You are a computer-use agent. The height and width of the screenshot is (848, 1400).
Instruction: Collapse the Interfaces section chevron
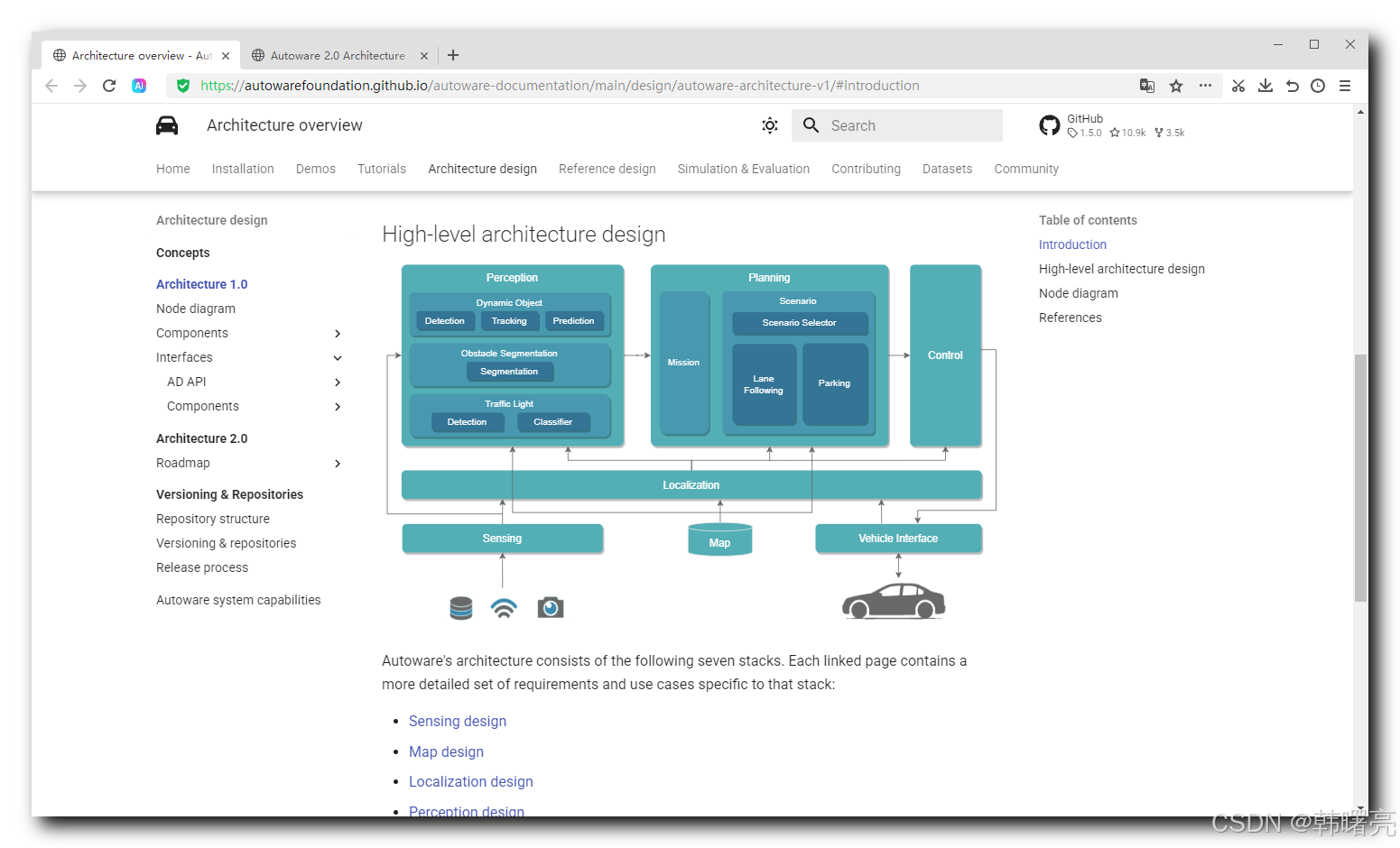coord(338,358)
